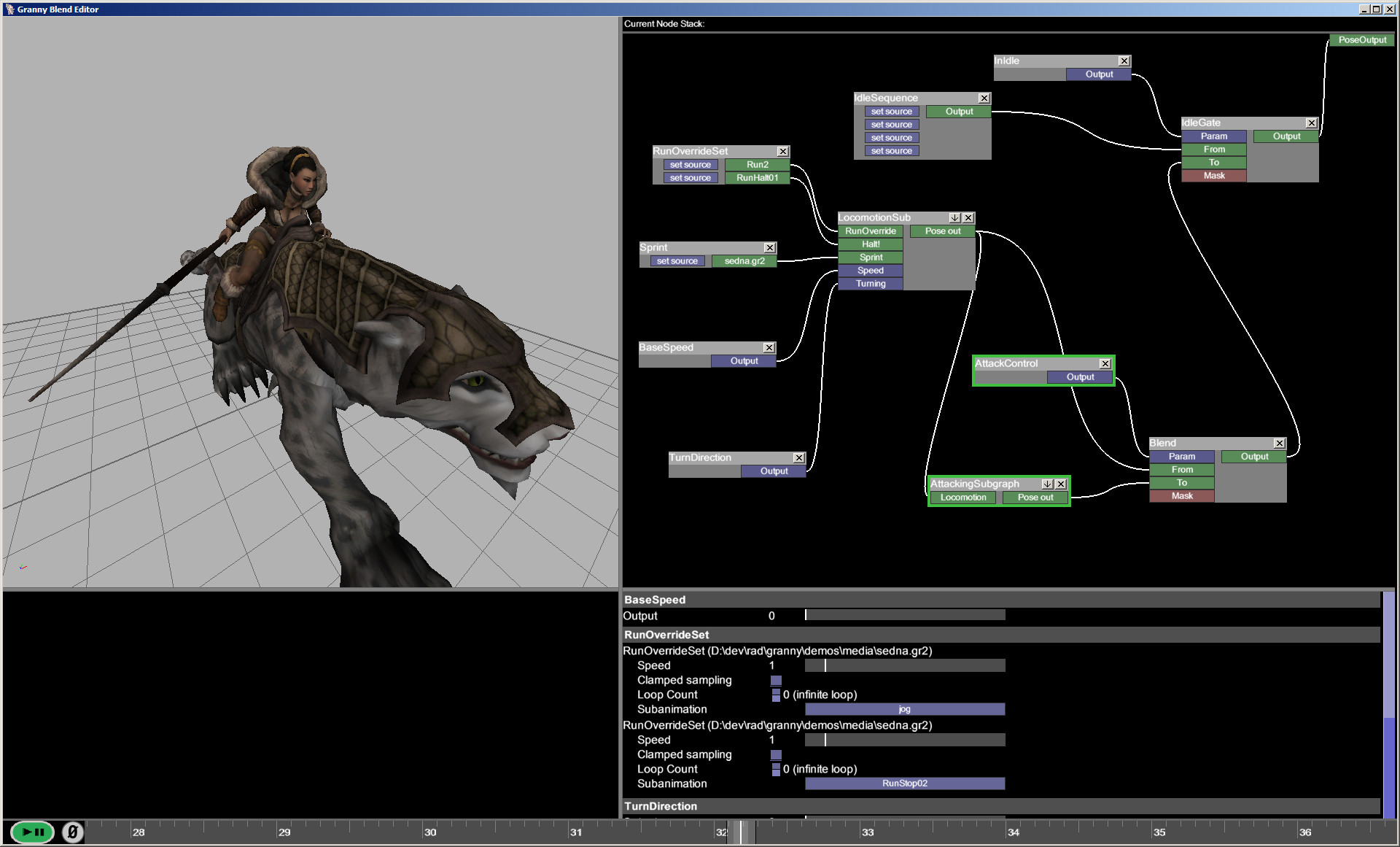Image resolution: width=1400 pixels, height=847 pixels.
Task: Click the Loop Count stepper for jog
Action: tap(776, 695)
